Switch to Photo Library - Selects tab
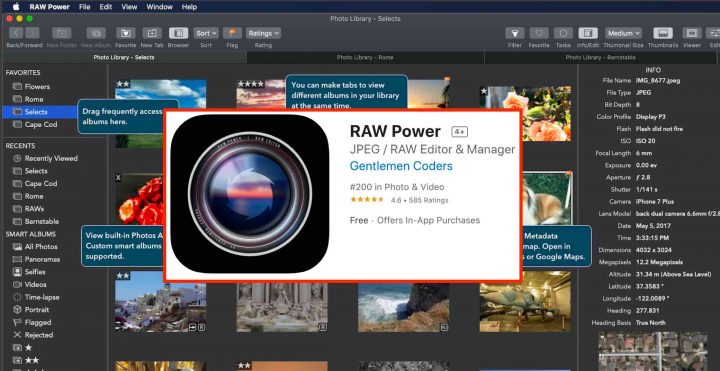Screen dimensions: 720x371 point(124,57)
